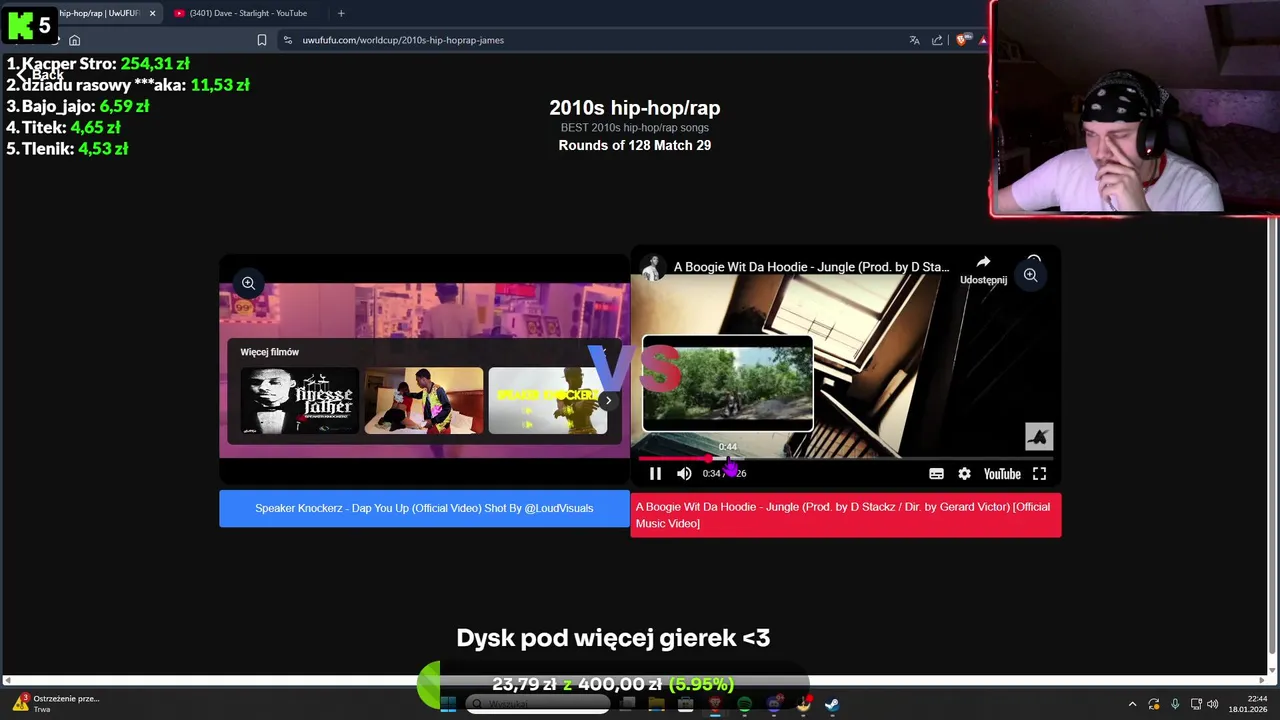Screen dimensions: 1280x720
Task: Open the clock showing 22:44
Action: tap(1248, 704)
